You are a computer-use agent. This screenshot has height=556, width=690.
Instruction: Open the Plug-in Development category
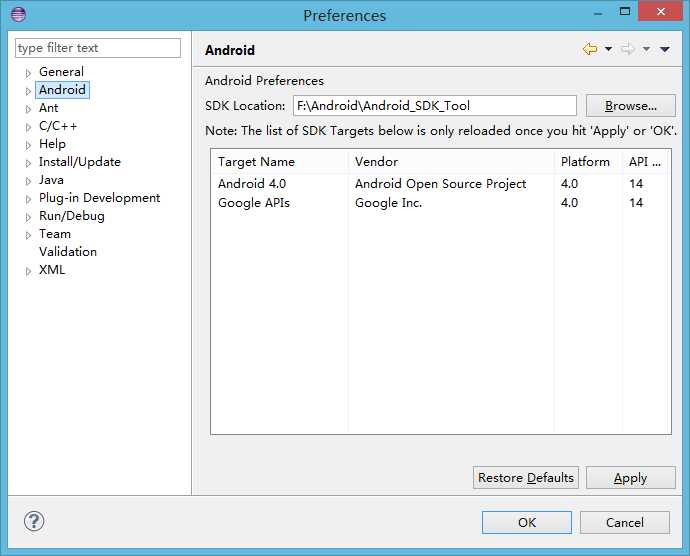coord(99,198)
